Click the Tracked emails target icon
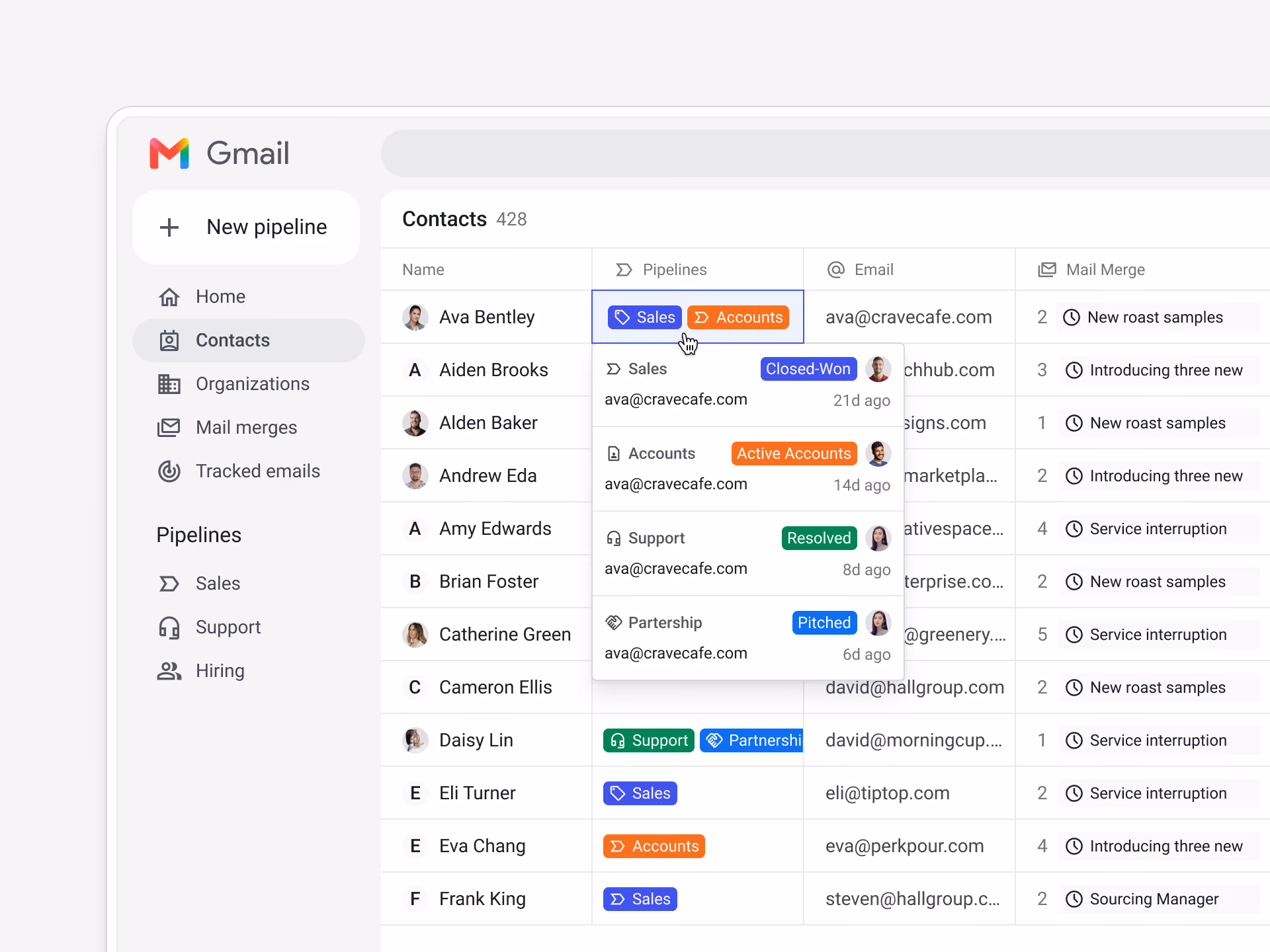The height and width of the screenshot is (952, 1270). [x=169, y=471]
